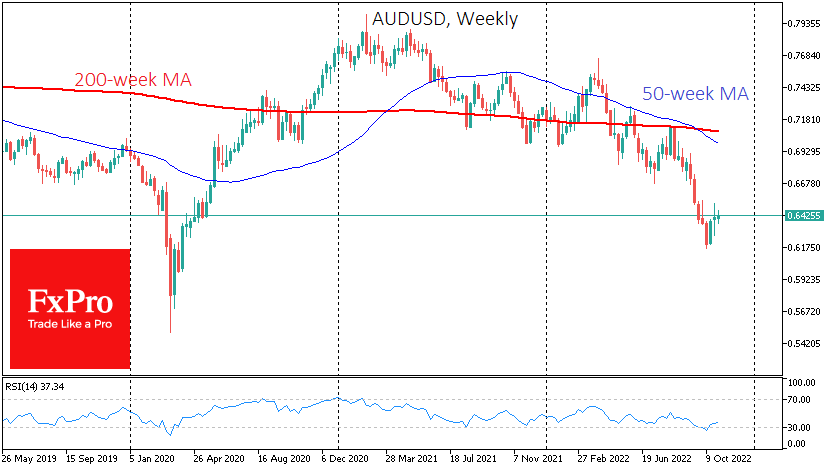Click the current price tag 0.64255

click(x=804, y=215)
